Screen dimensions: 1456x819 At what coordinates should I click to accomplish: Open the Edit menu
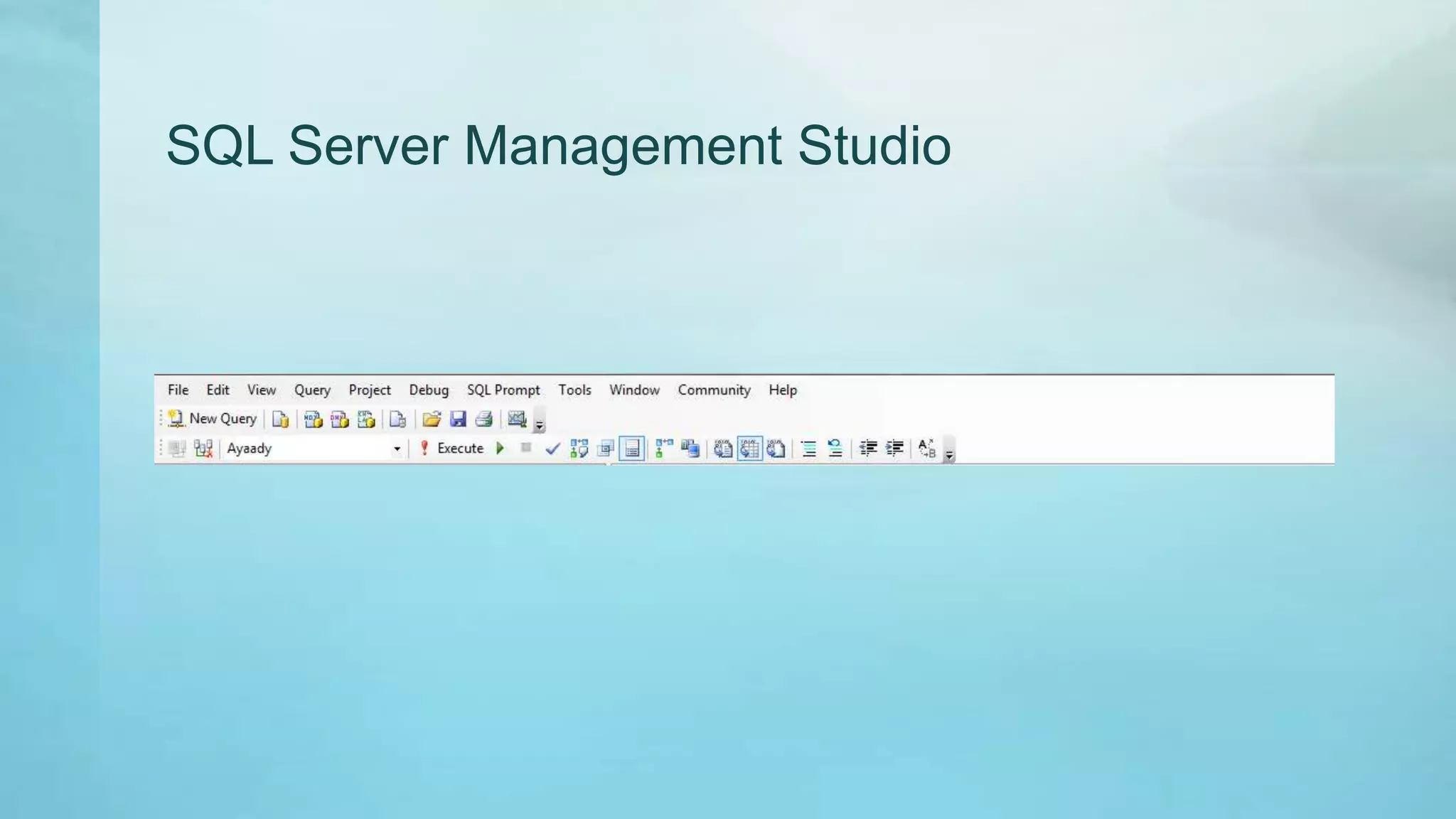tap(218, 390)
